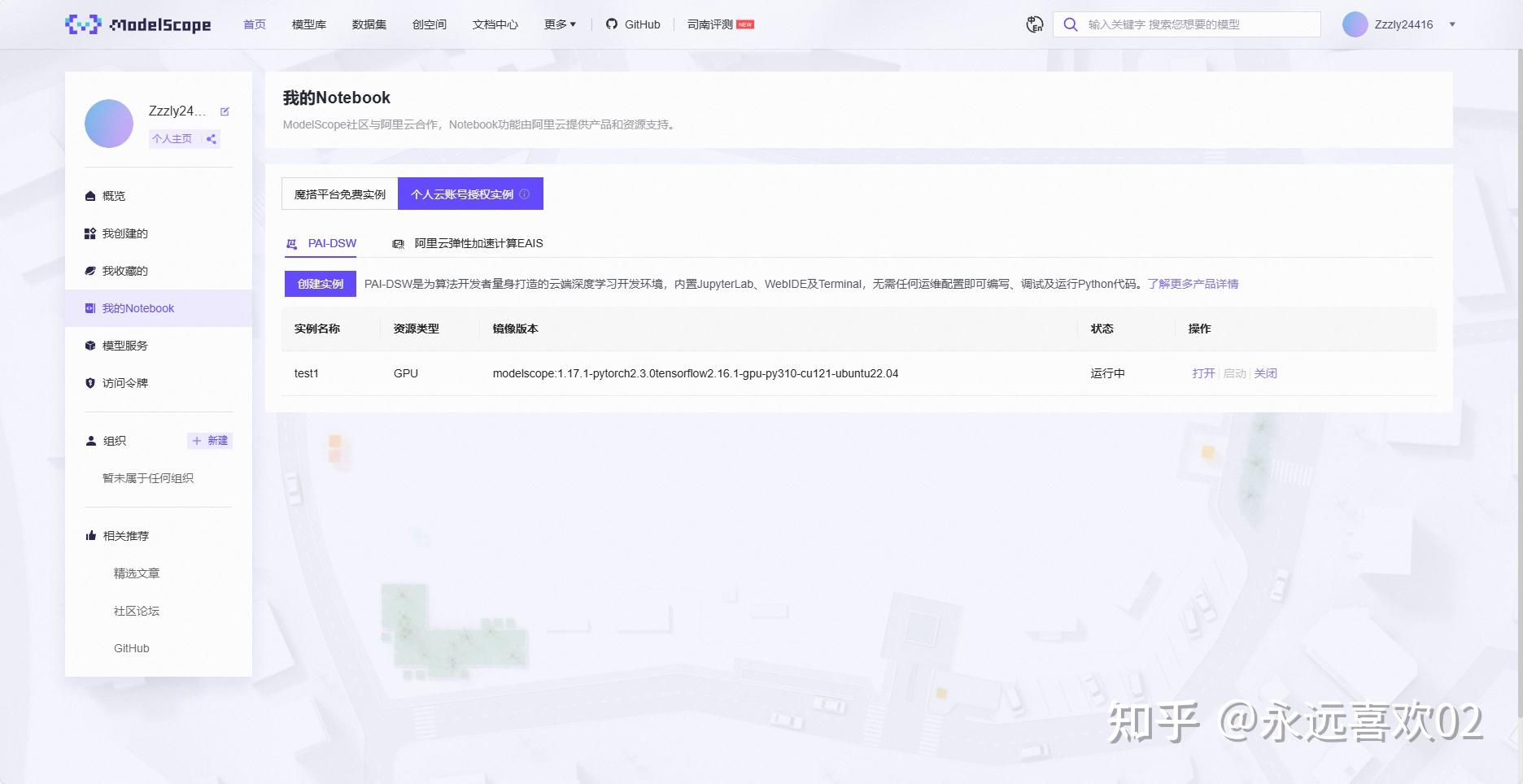Screen dimensions: 1523x784
Task: Click 关闭 to stop test1 instance
Action: point(1265,373)
